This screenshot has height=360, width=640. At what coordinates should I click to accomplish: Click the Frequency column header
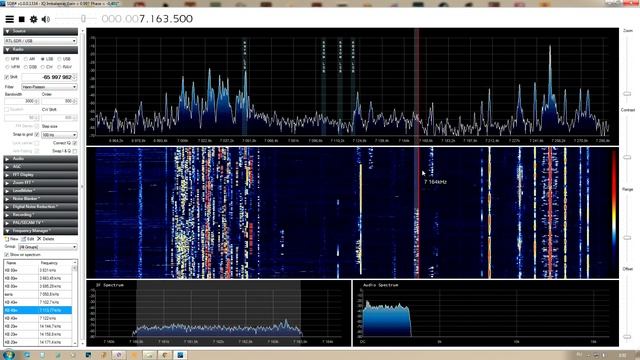point(55,263)
